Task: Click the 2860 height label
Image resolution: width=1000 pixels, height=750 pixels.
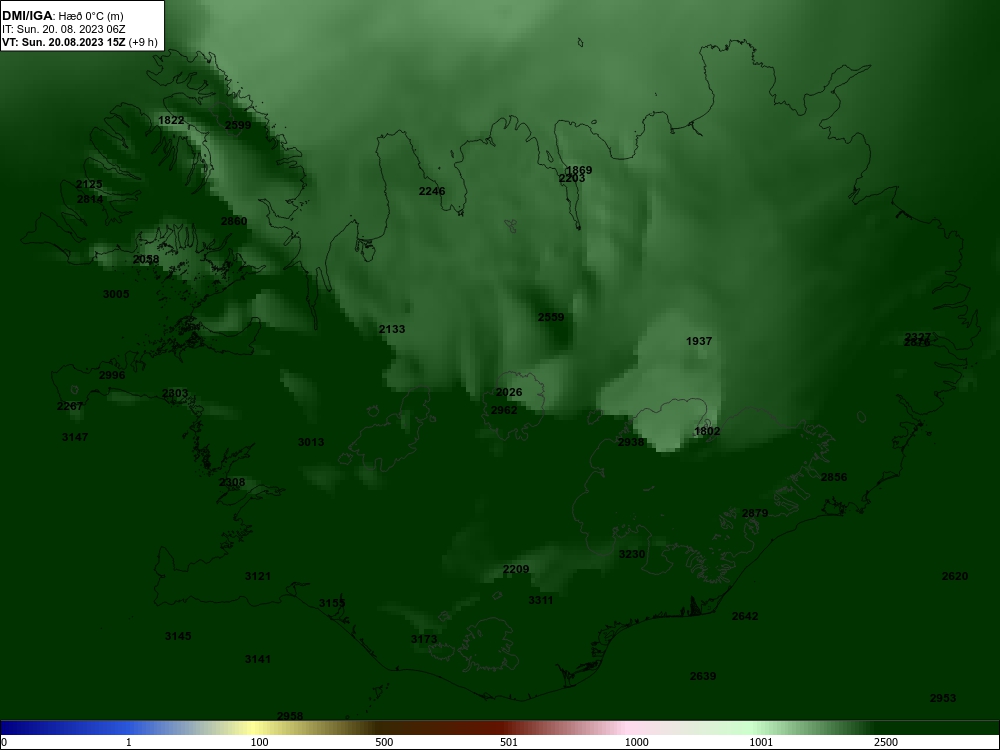Action: tap(234, 221)
